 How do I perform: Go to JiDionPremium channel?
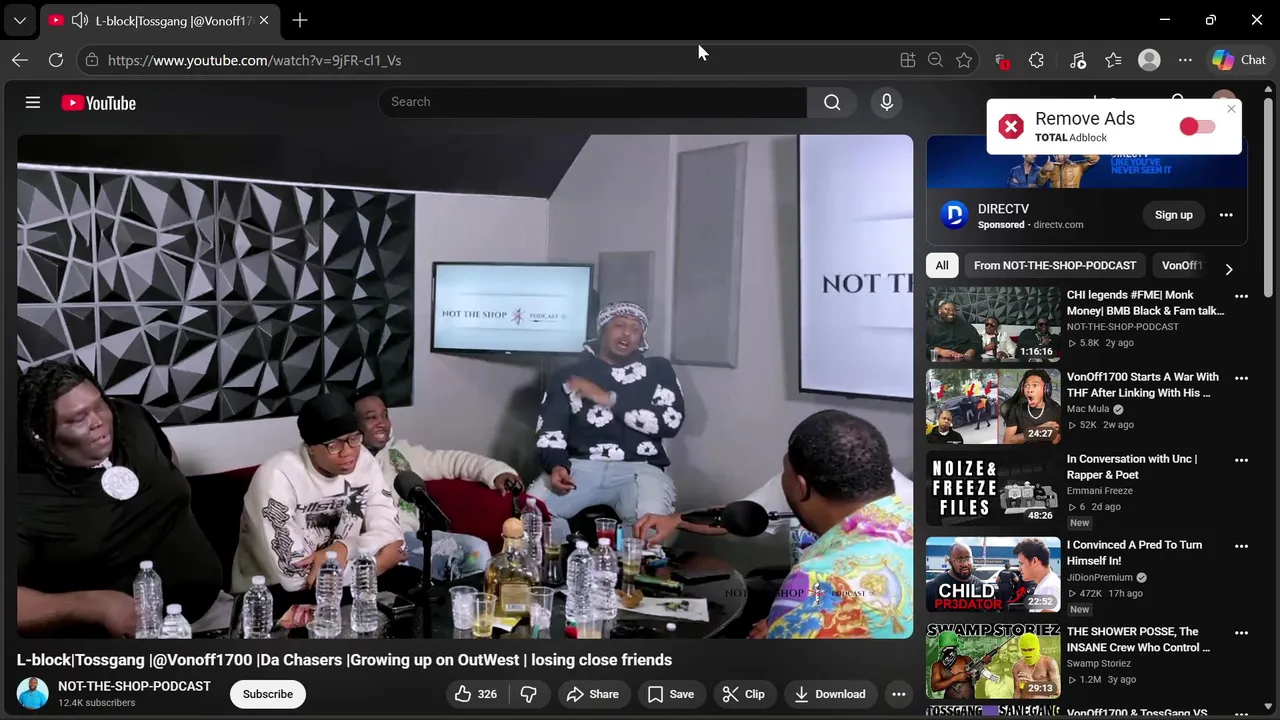point(1100,577)
